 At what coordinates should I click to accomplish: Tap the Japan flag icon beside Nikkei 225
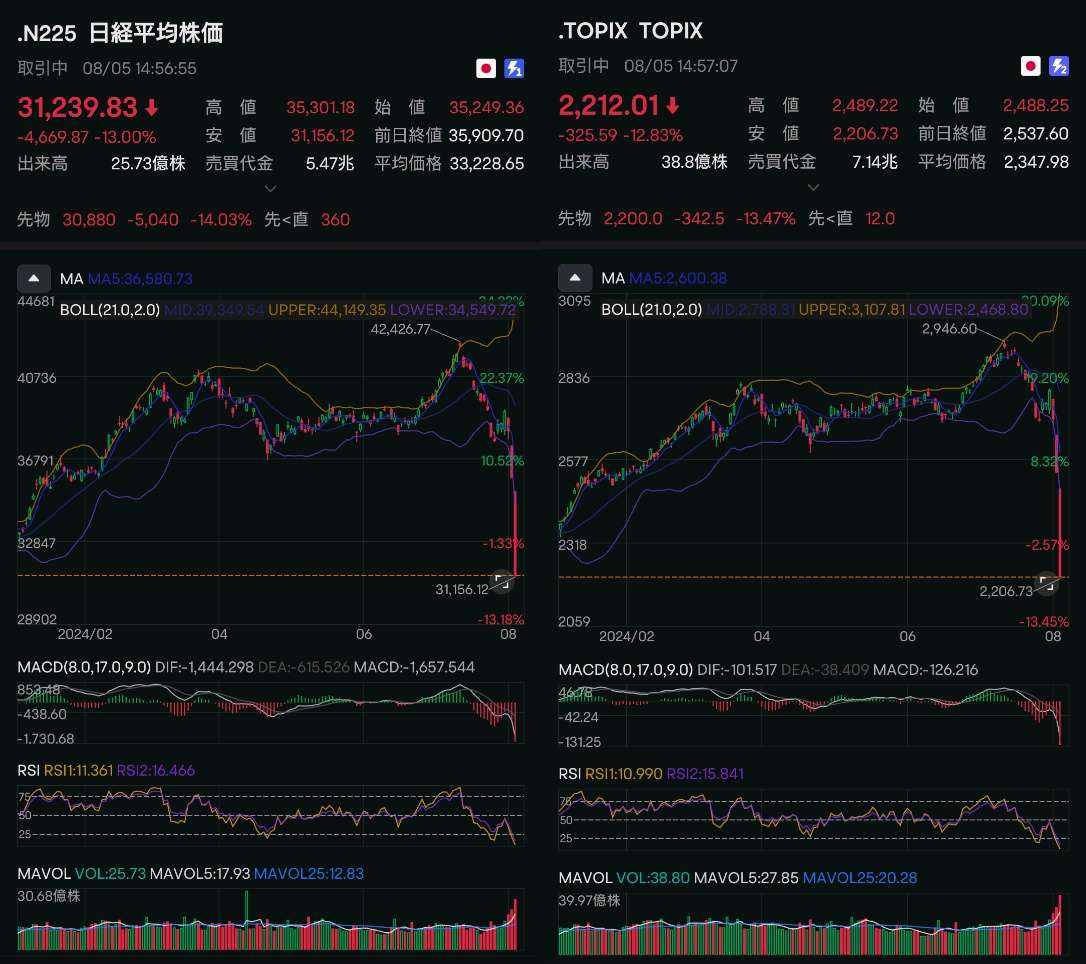486,68
